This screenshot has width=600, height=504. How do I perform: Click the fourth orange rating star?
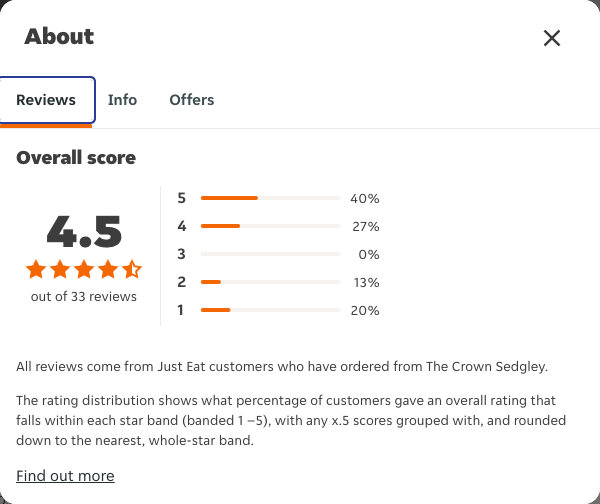[108, 269]
